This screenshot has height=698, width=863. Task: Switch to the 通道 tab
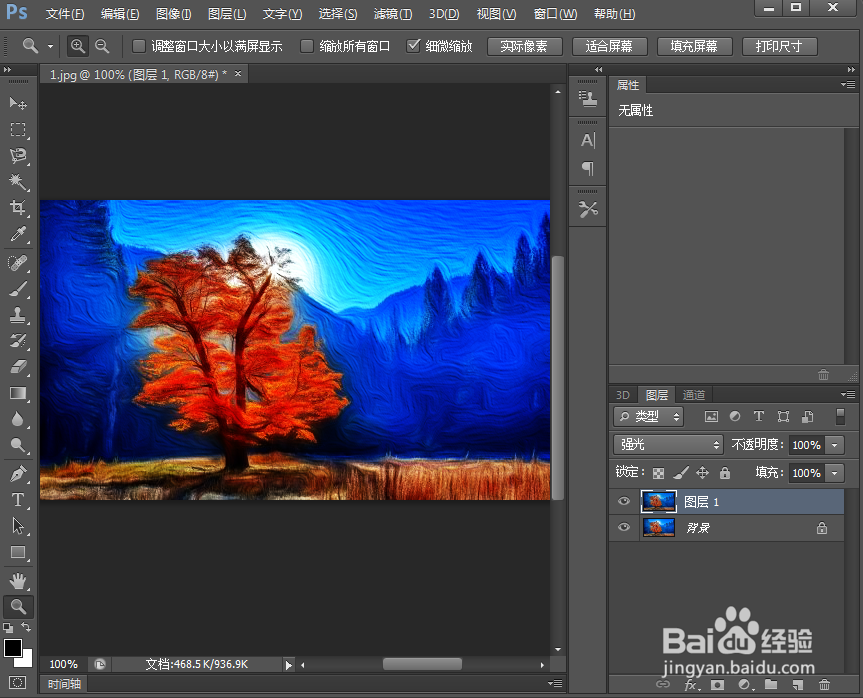(693, 395)
